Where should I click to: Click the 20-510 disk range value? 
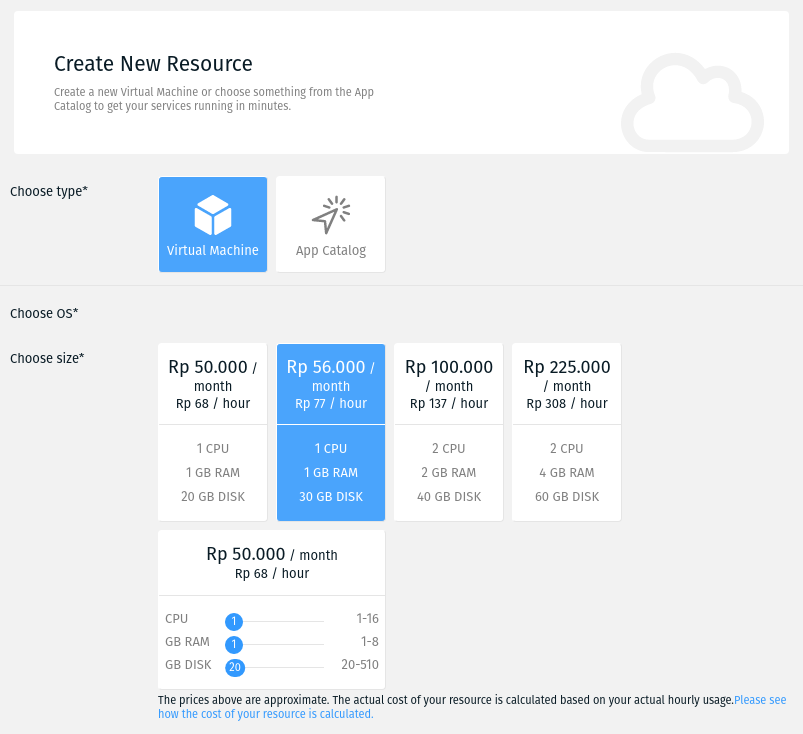360,664
